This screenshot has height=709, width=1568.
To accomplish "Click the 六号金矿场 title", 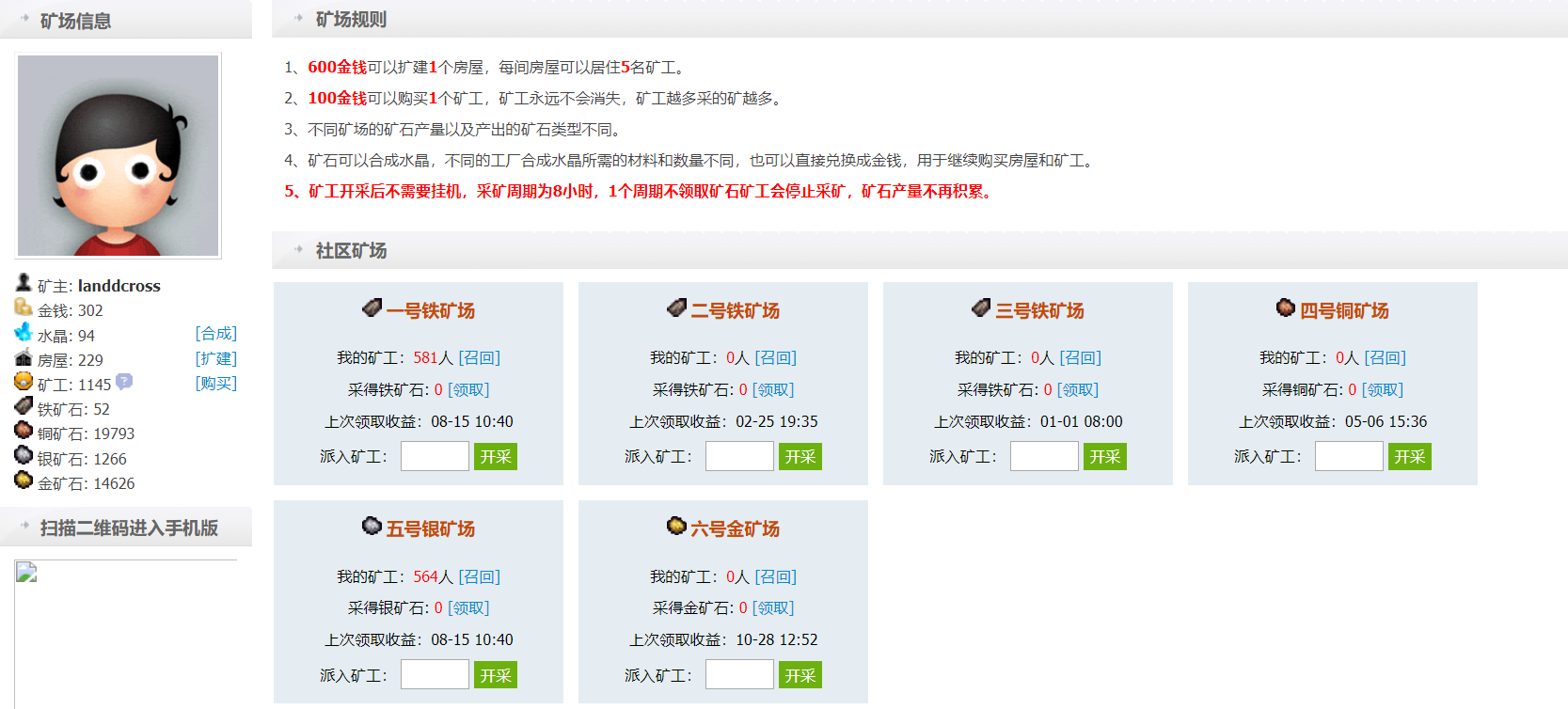I will [x=736, y=528].
